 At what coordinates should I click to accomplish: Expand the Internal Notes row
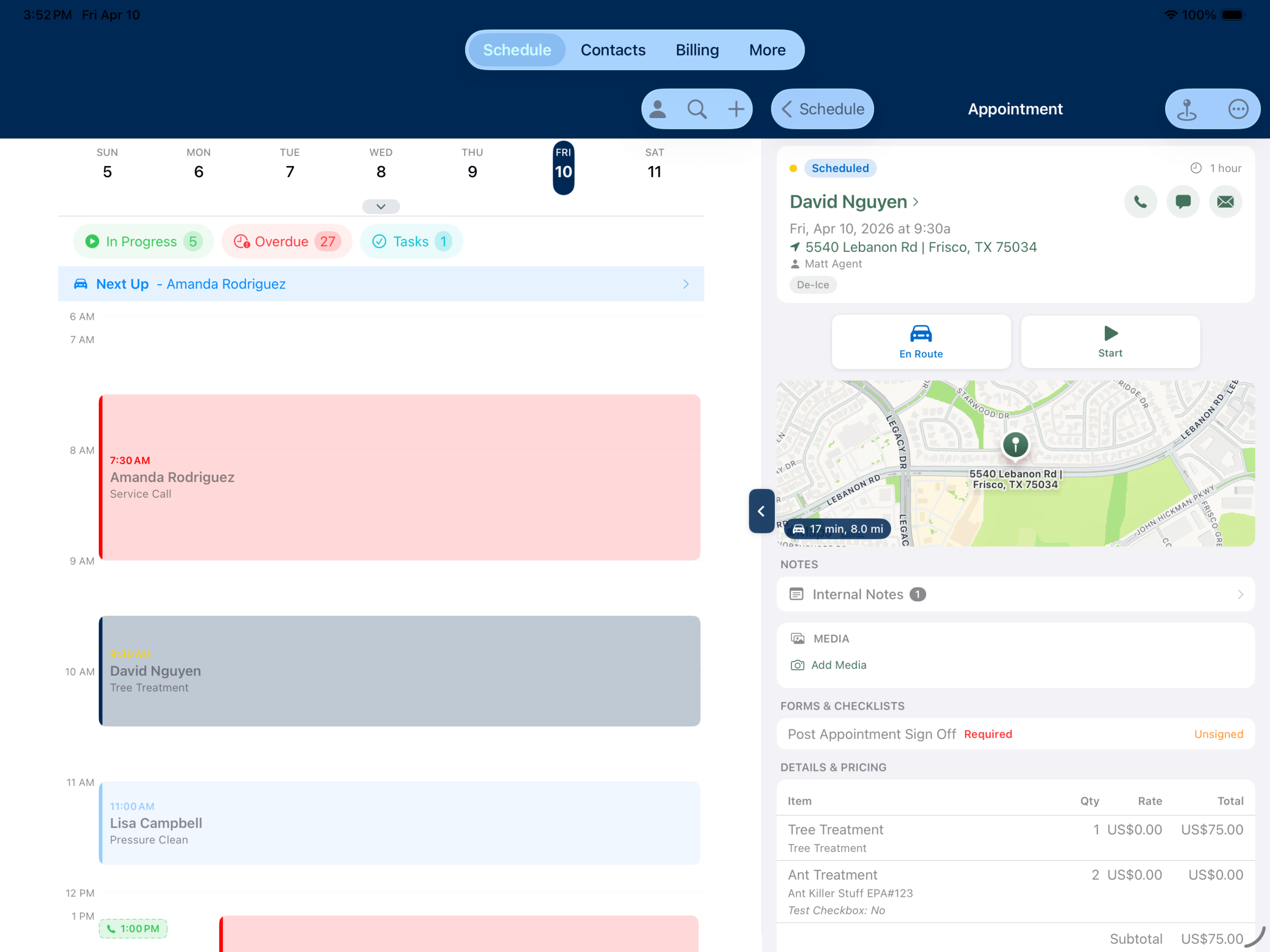(x=1015, y=595)
